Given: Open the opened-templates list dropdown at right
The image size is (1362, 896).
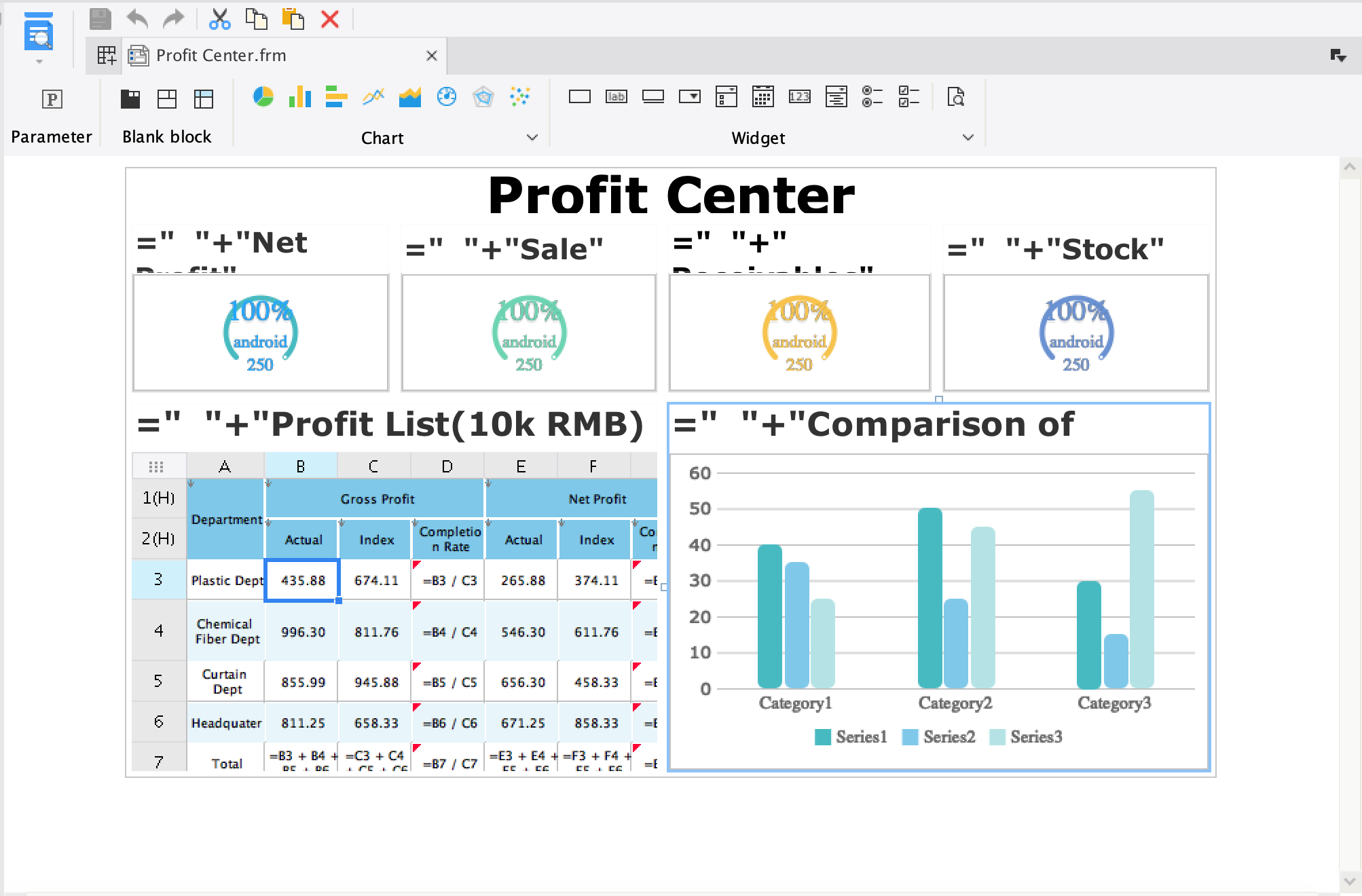Looking at the screenshot, I should pos(1338,56).
